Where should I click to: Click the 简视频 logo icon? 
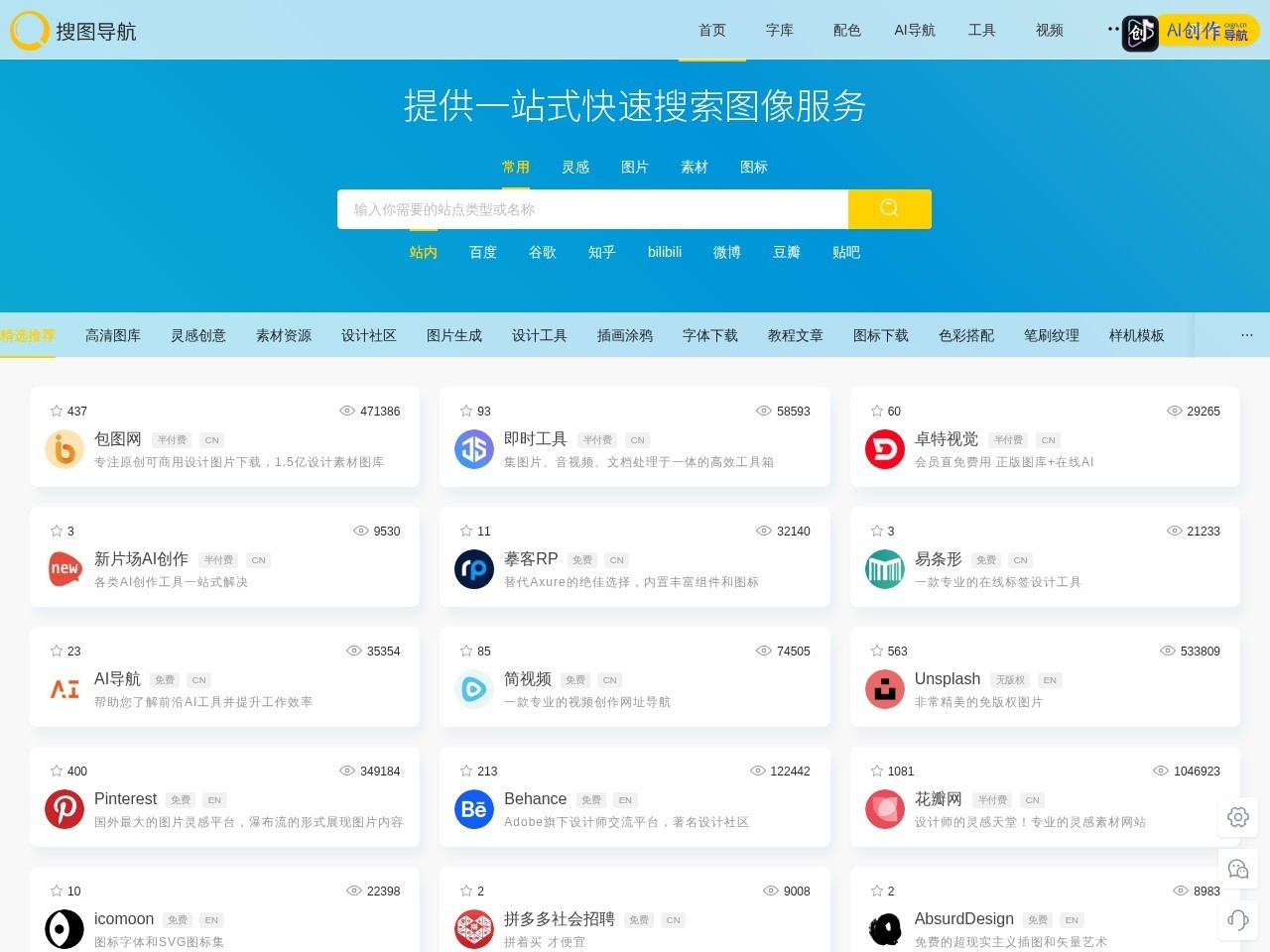point(474,689)
